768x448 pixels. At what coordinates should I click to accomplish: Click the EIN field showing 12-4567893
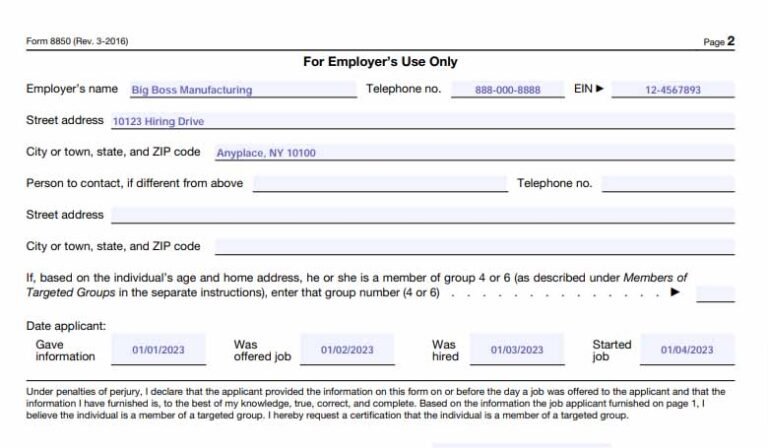[672, 90]
